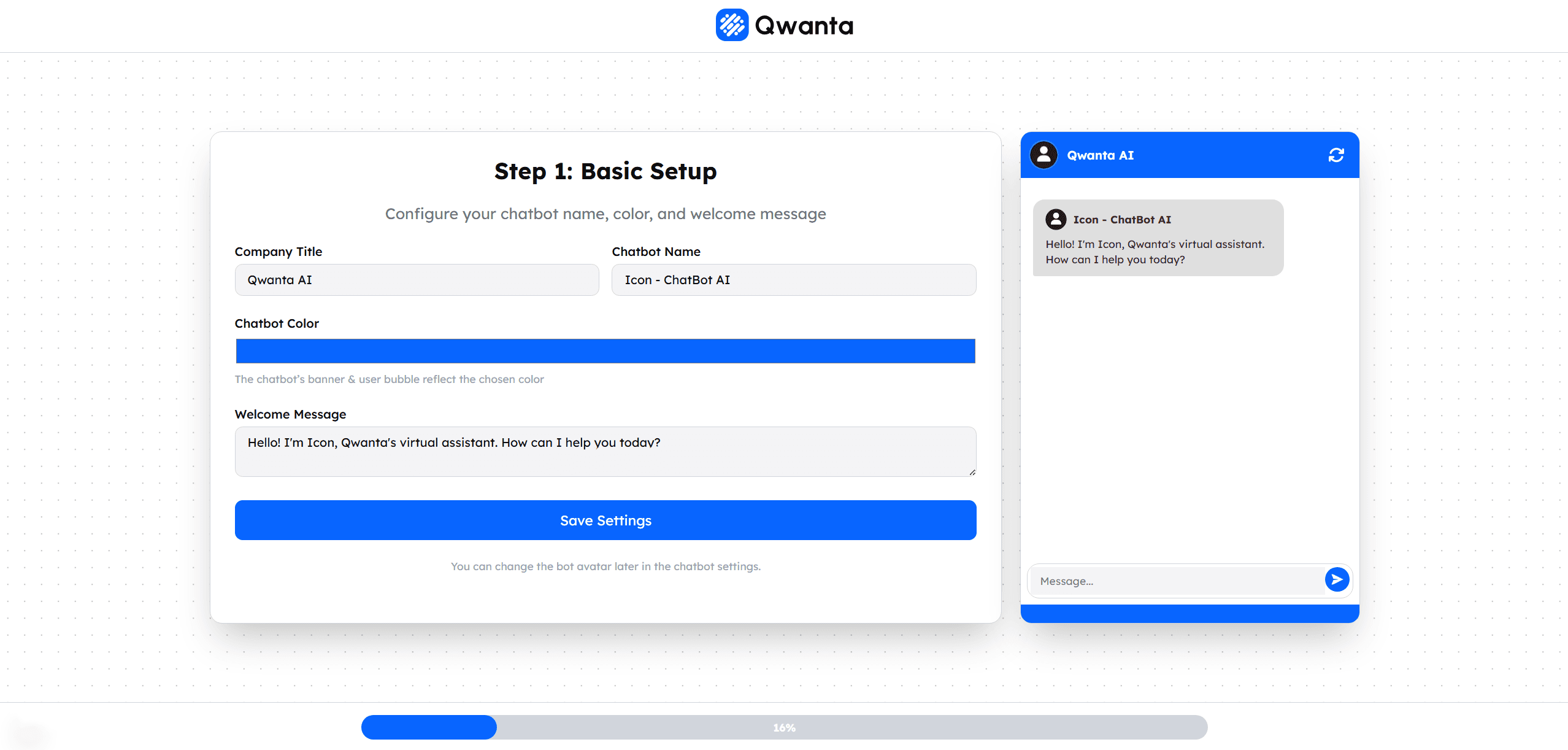The width and height of the screenshot is (1568, 750).
Task: Click the chat header avatar icon
Action: click(x=1043, y=155)
